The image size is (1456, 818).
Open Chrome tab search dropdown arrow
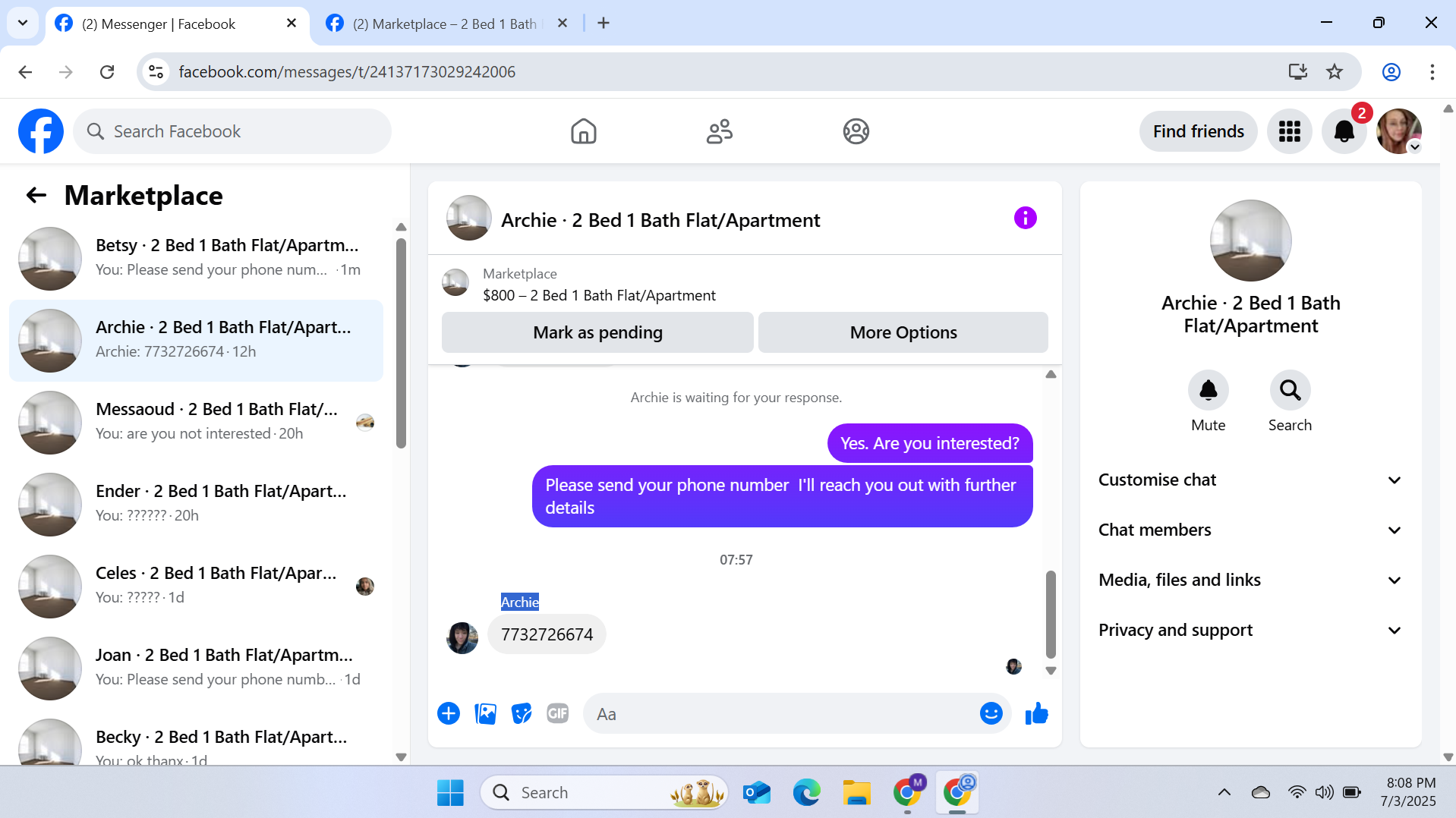click(x=23, y=23)
